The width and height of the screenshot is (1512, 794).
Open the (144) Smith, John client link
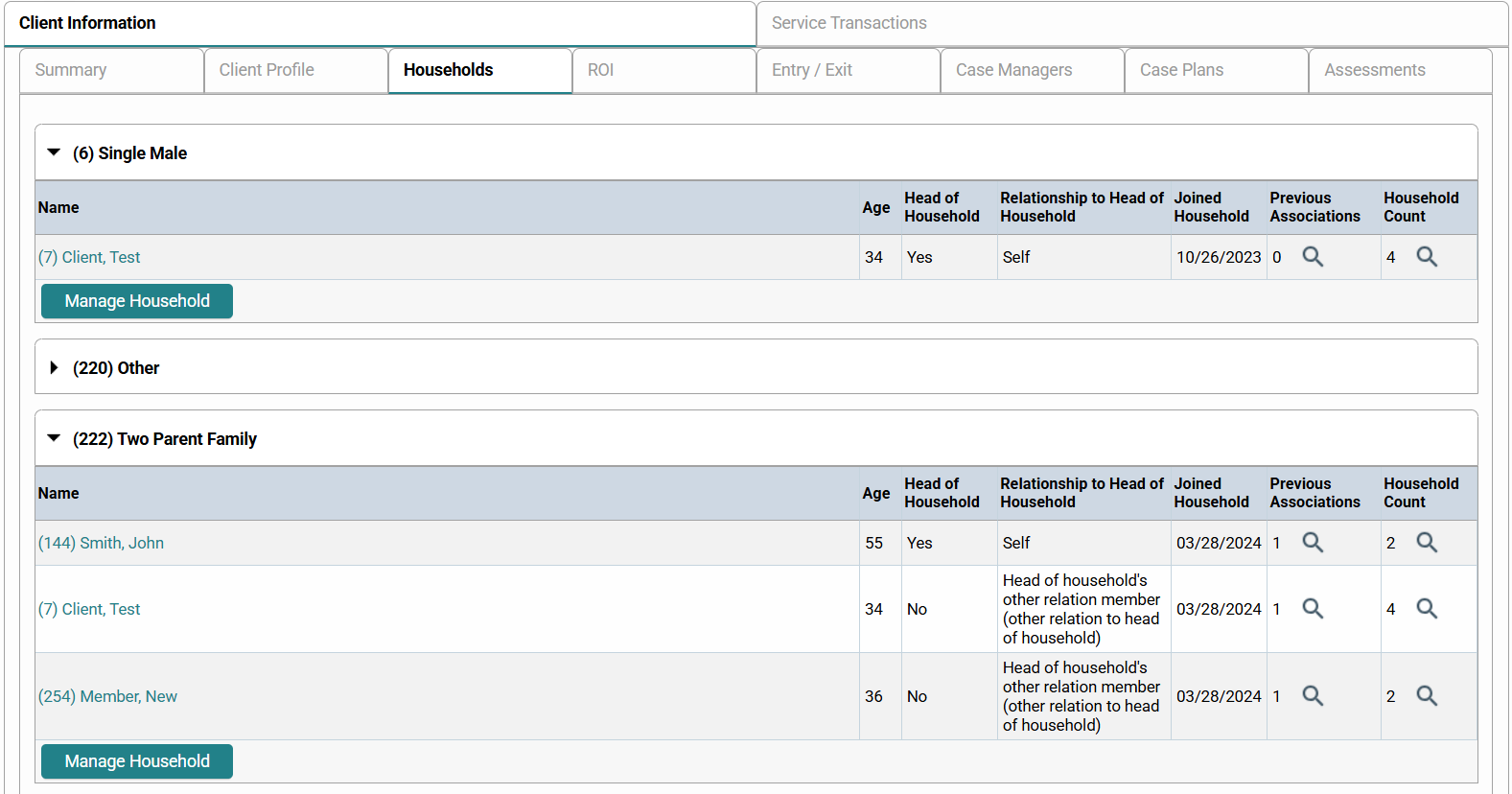pyautogui.click(x=101, y=543)
